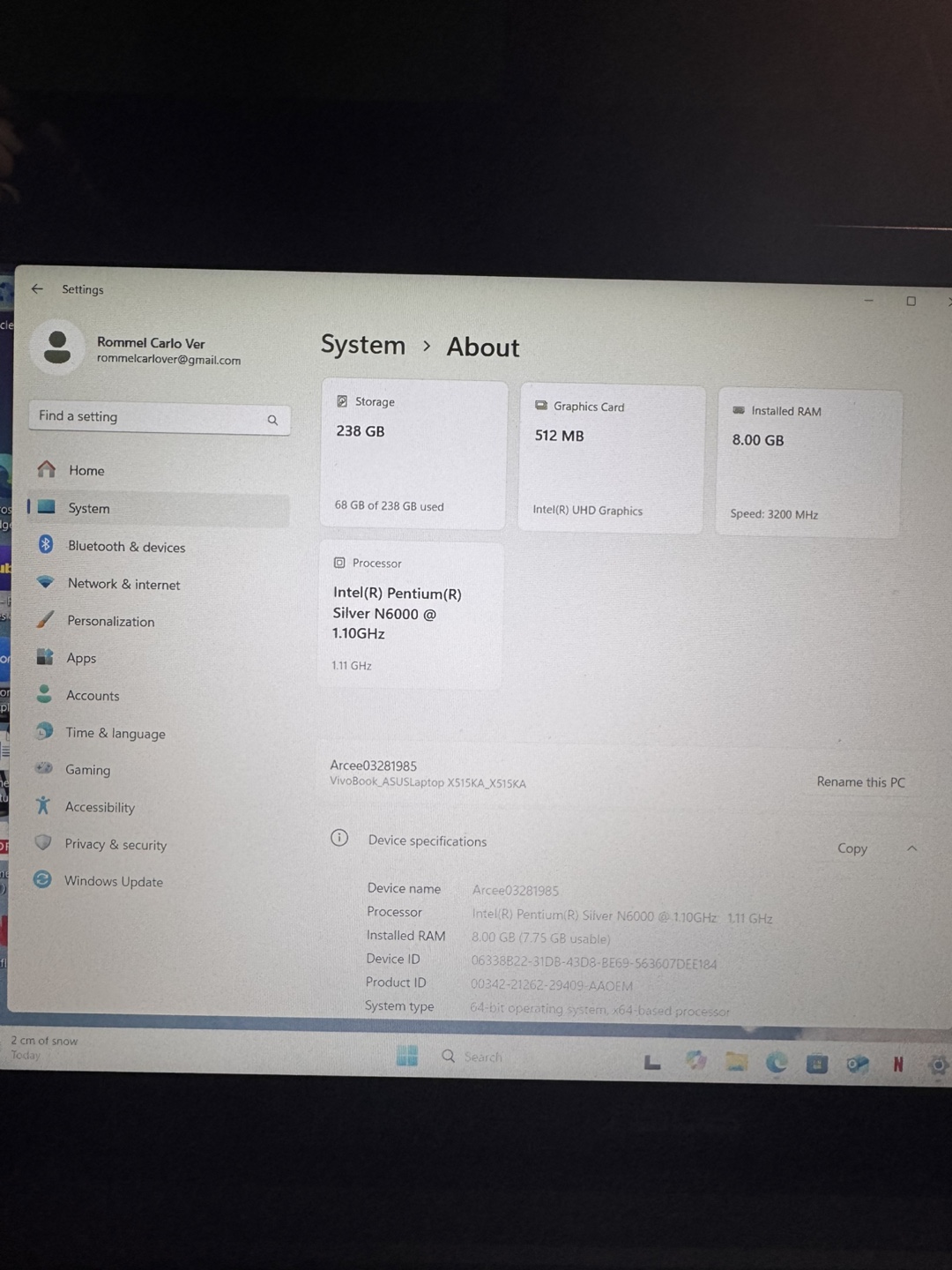Select the 8.00 GB (7.75 GB usable) text
This screenshot has height=1270, width=952.
click(x=540, y=938)
